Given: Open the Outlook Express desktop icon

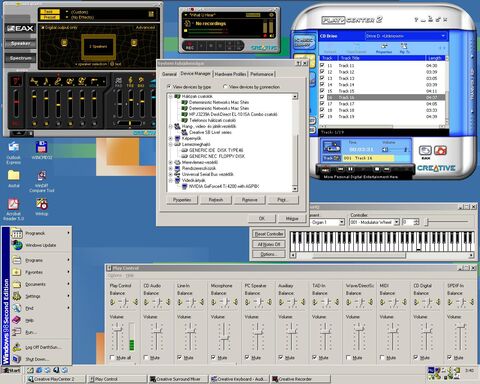Looking at the screenshot, I should (14, 152).
